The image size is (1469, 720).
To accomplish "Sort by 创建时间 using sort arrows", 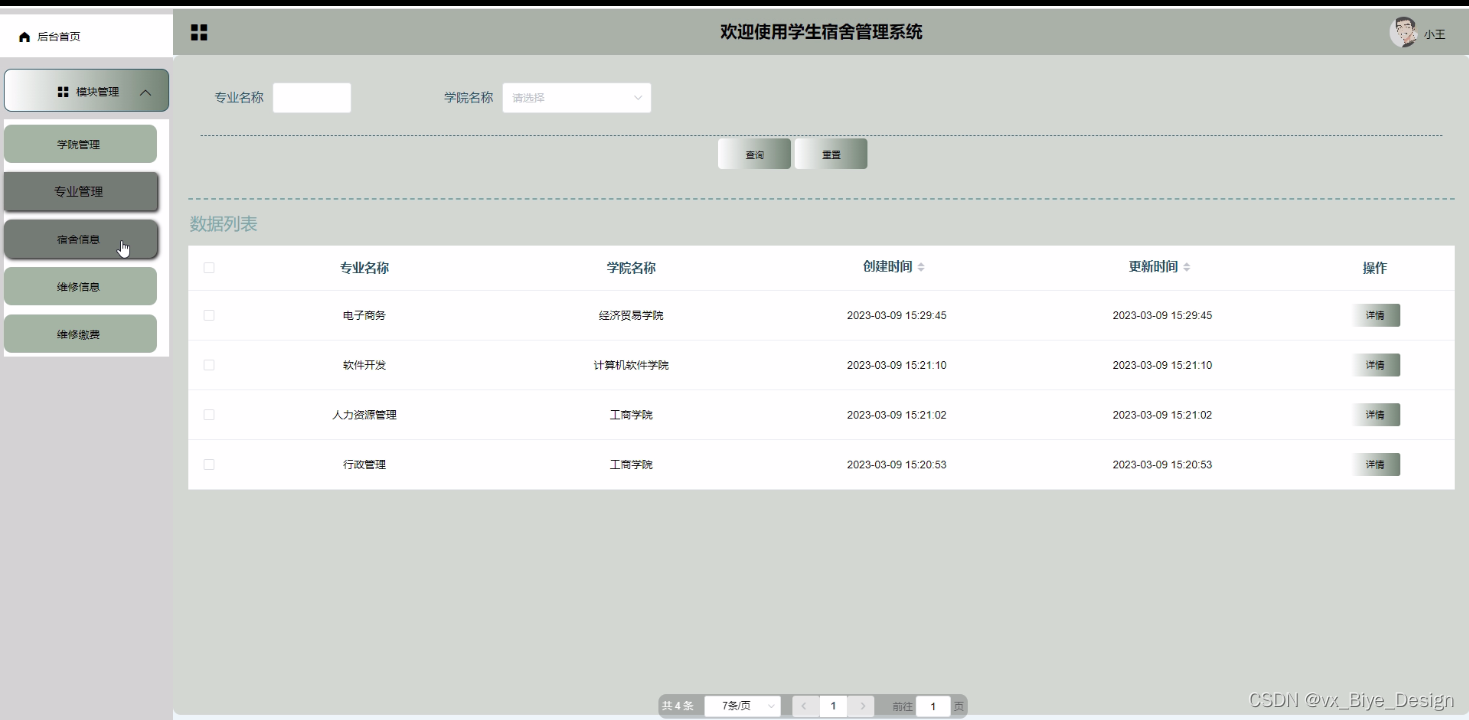I will click(x=921, y=267).
